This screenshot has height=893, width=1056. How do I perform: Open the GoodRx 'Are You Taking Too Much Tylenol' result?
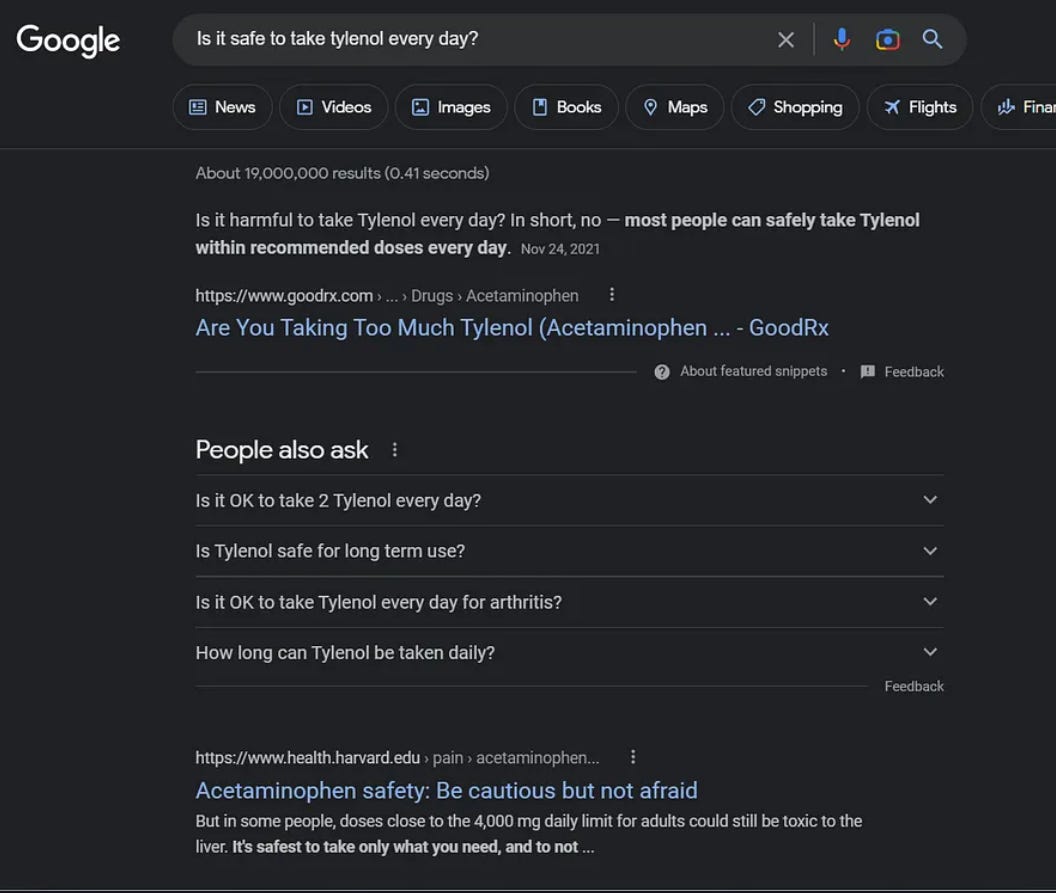click(x=512, y=328)
